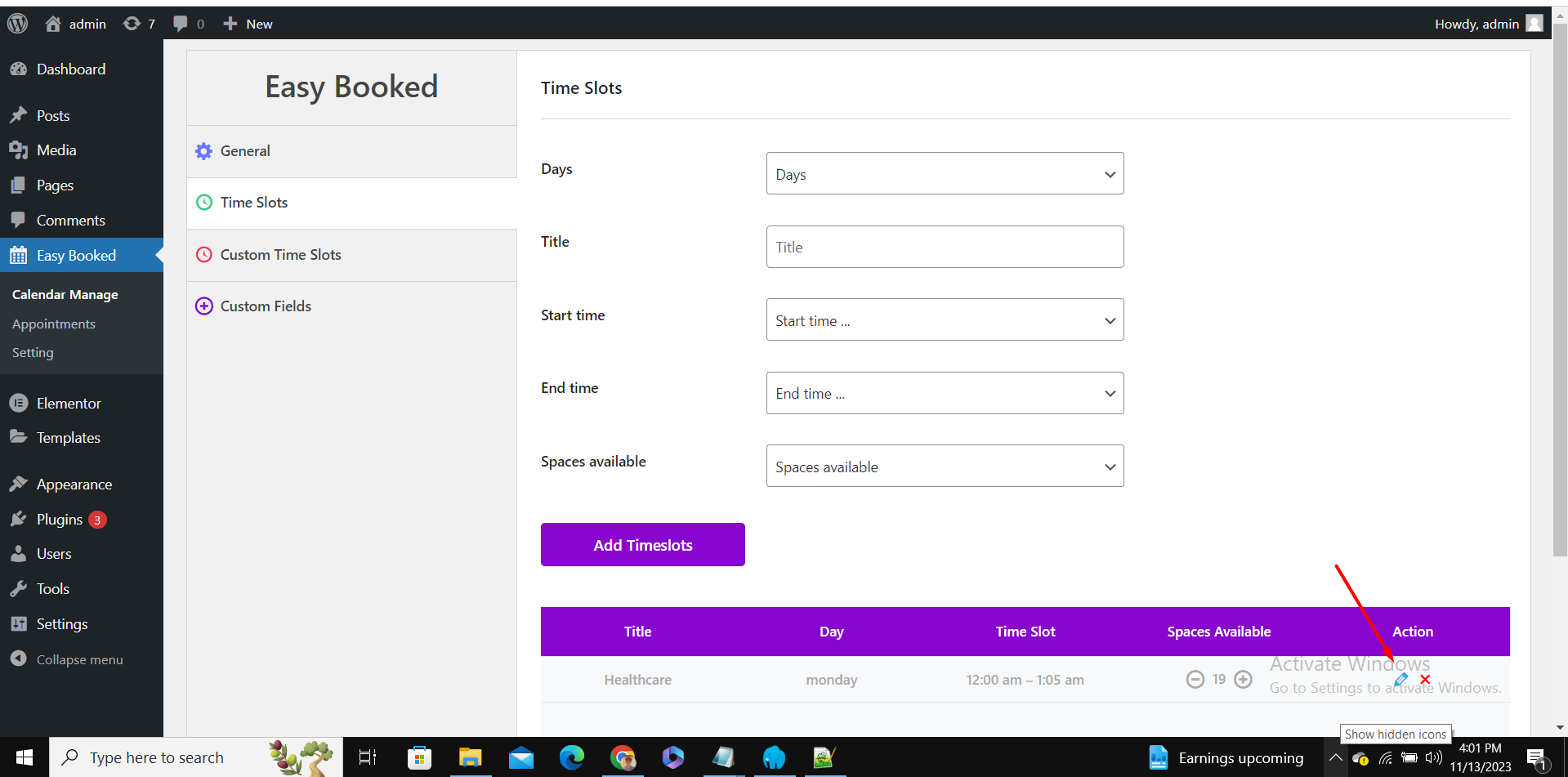
Task: Click the Spaces Available column header
Action: 1219,632
